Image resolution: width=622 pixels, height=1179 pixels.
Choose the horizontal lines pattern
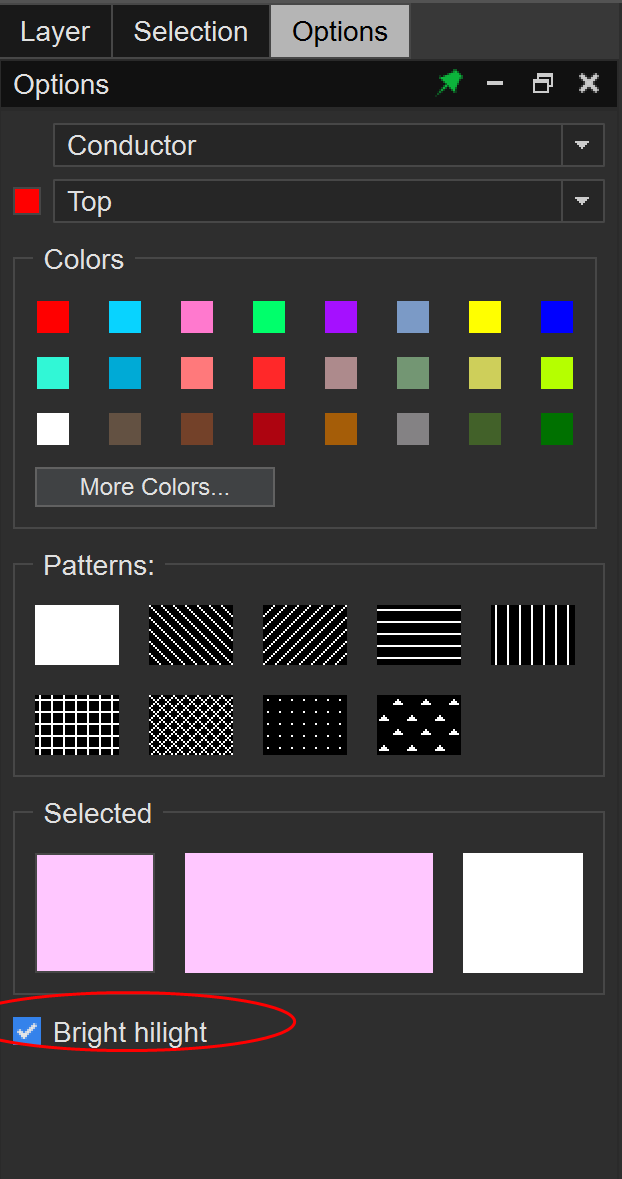tap(419, 635)
